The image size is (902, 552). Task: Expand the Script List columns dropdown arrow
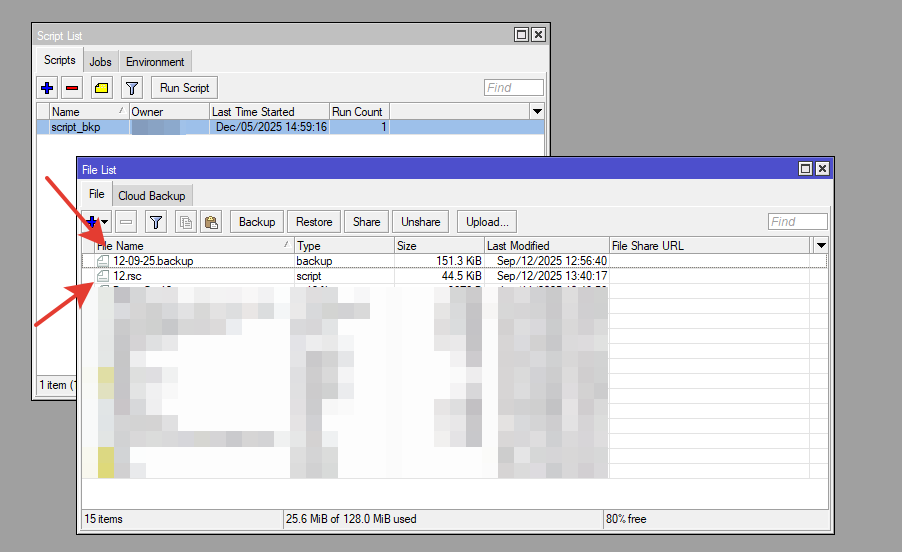[x=537, y=112]
